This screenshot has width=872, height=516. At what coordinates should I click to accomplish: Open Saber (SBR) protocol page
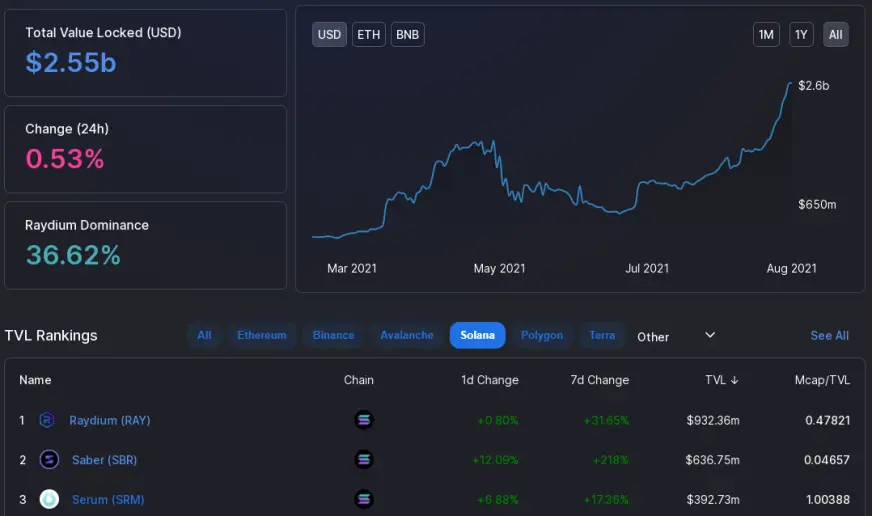coord(105,460)
